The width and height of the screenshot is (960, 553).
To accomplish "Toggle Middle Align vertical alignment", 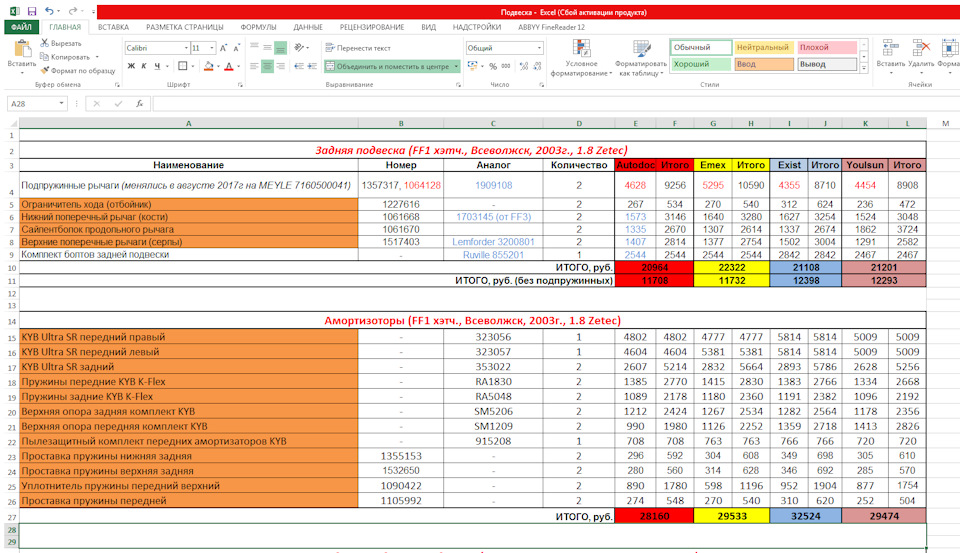I will click(x=268, y=48).
